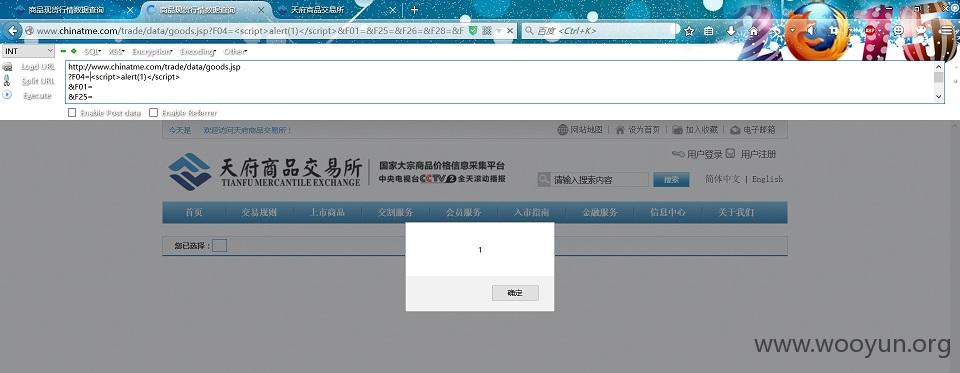Screen dimensions: 960x373
Task: Enable Referrer checkbox
Action: click(x=154, y=113)
